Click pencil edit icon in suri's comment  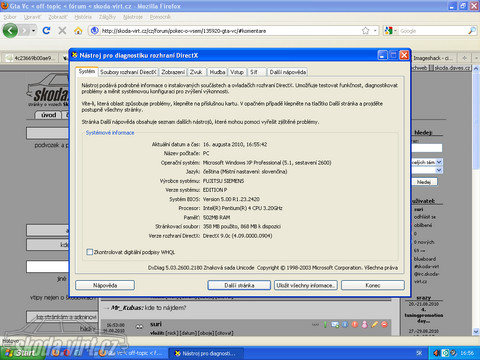click(375, 324)
